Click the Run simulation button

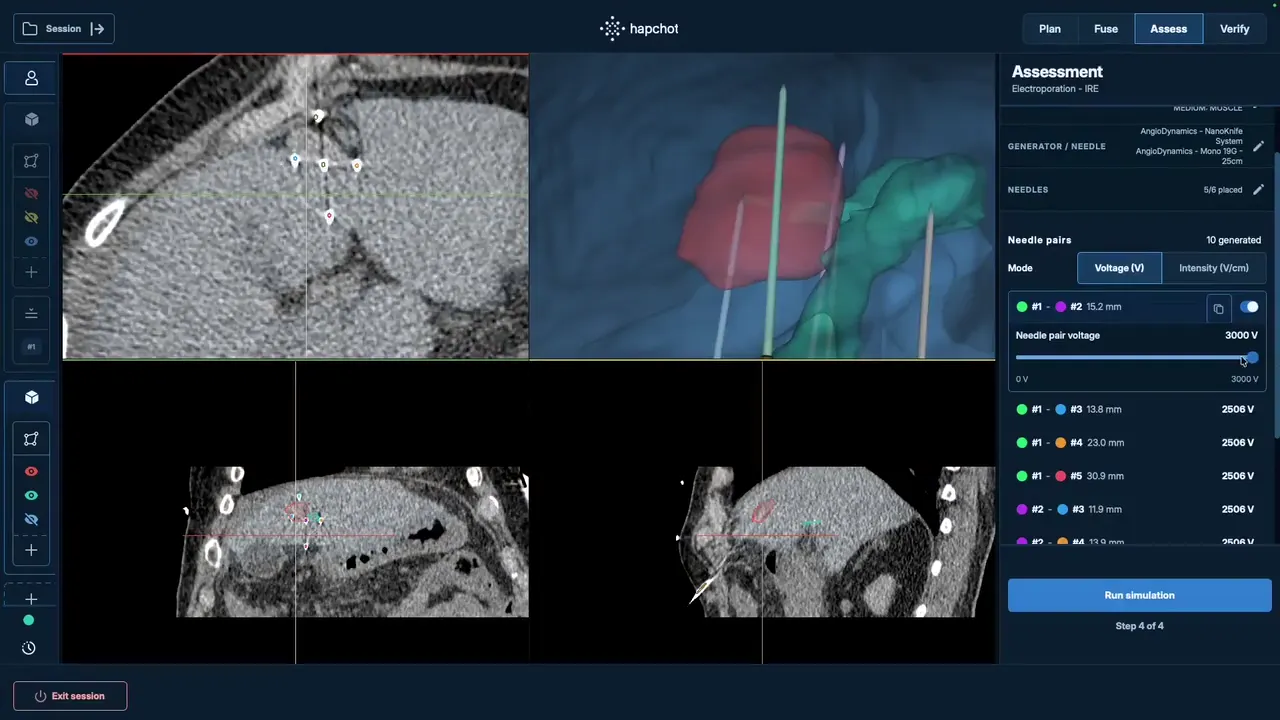[1139, 595]
